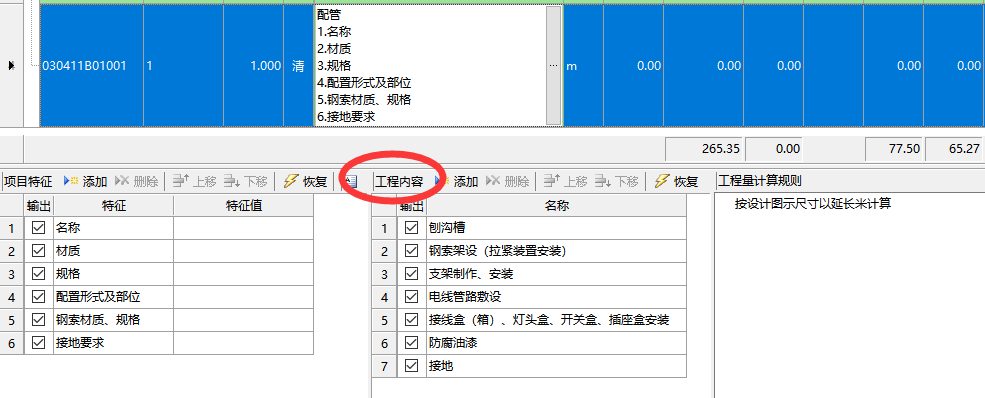985x398 pixels.
Task: Click the total value 65.27
Action: point(953,149)
